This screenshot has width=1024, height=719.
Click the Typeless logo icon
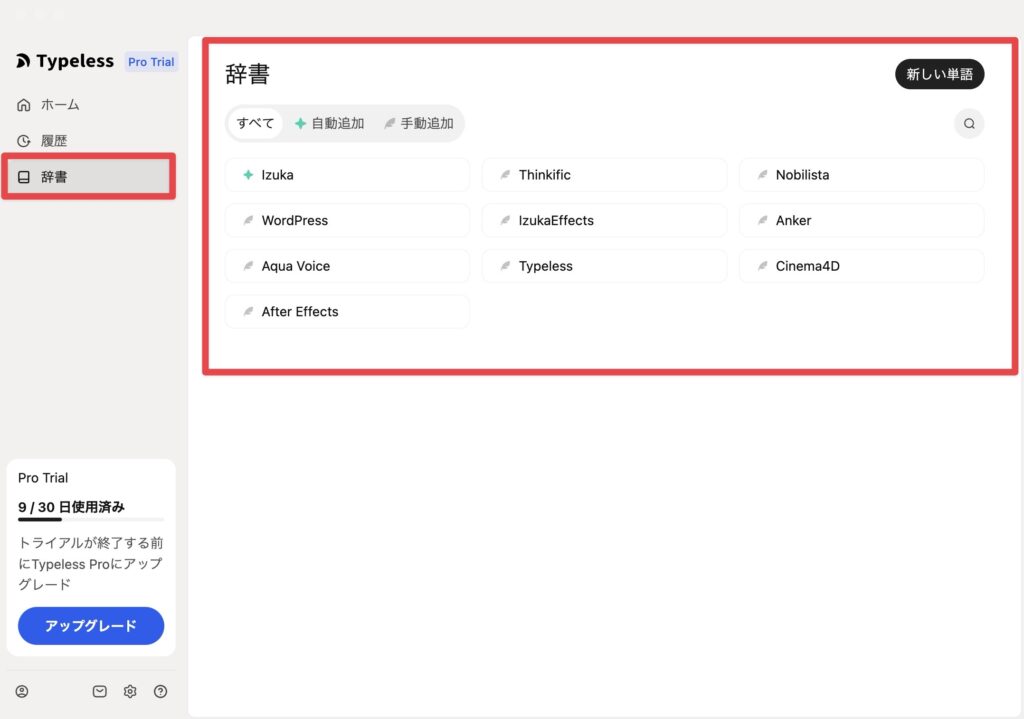click(23, 62)
